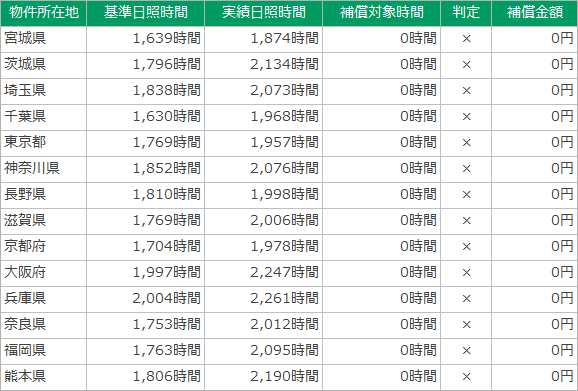Click the 1,806時間 cell
The height and width of the screenshot is (391, 578).
pyautogui.click(x=146, y=377)
